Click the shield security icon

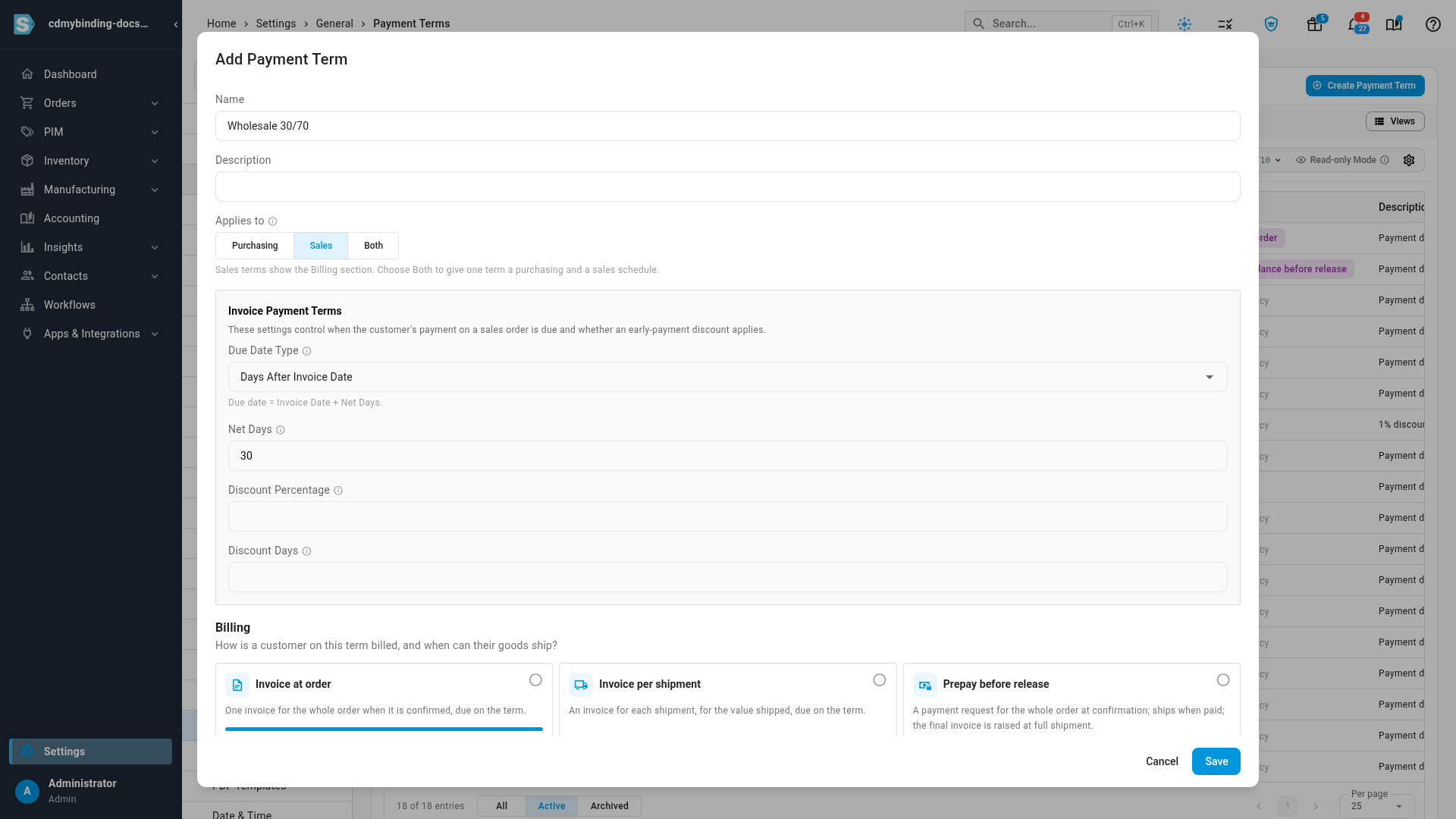(1272, 24)
